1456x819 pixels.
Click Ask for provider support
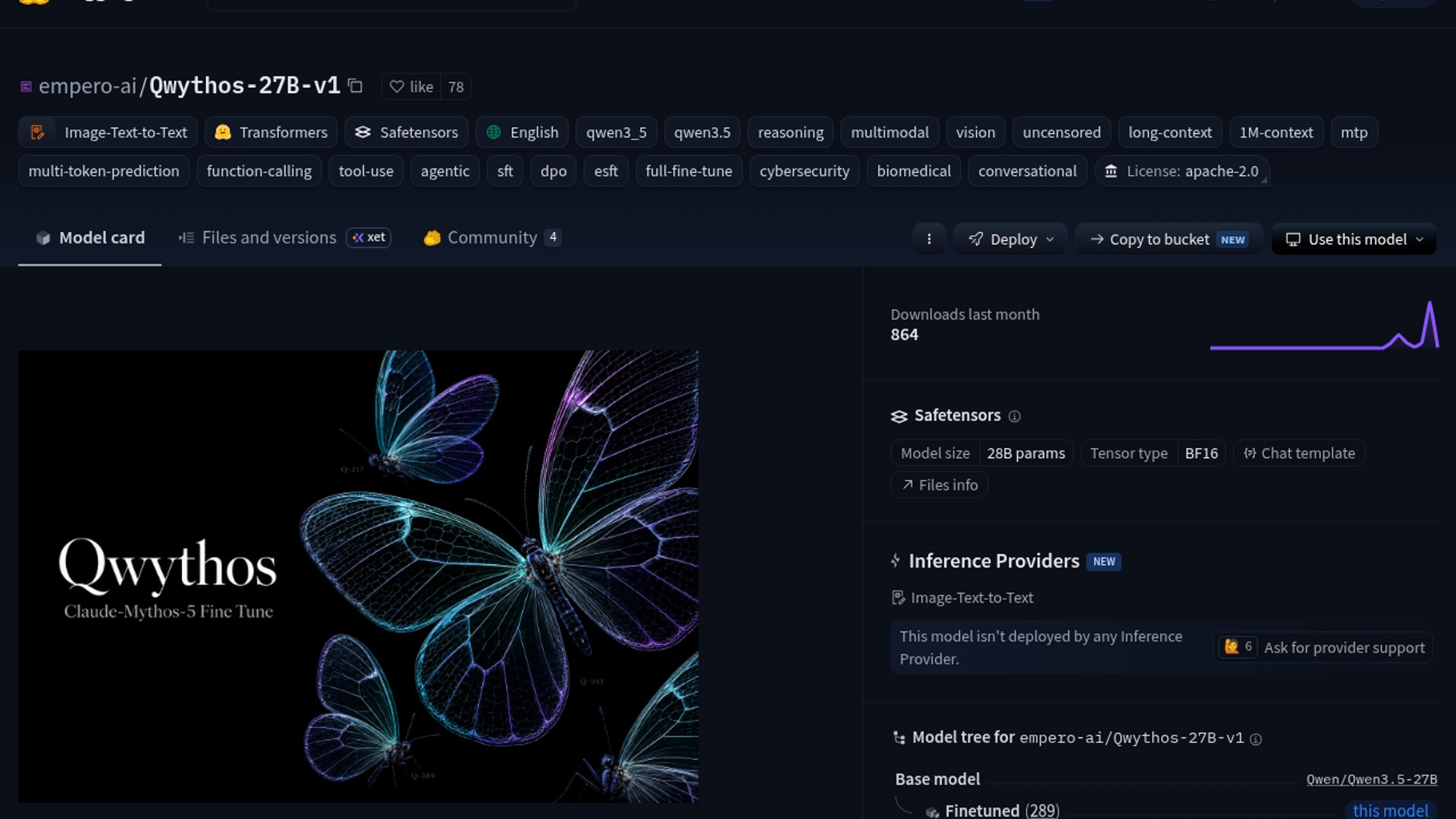tap(1322, 648)
